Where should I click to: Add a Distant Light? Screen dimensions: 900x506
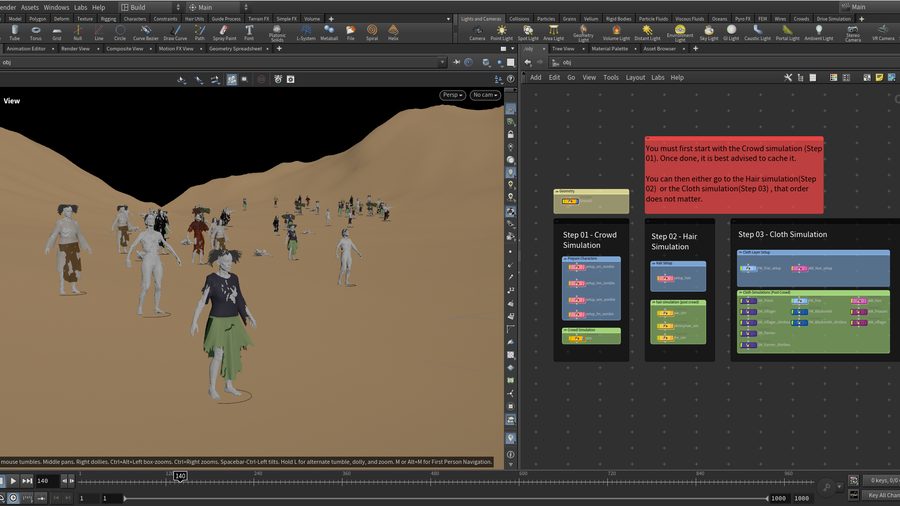[647, 32]
